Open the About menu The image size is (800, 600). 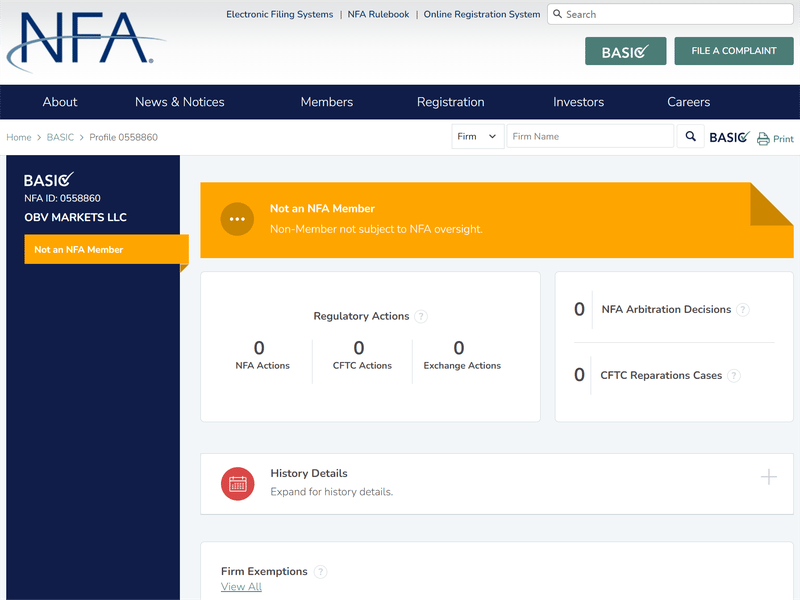pyautogui.click(x=60, y=102)
